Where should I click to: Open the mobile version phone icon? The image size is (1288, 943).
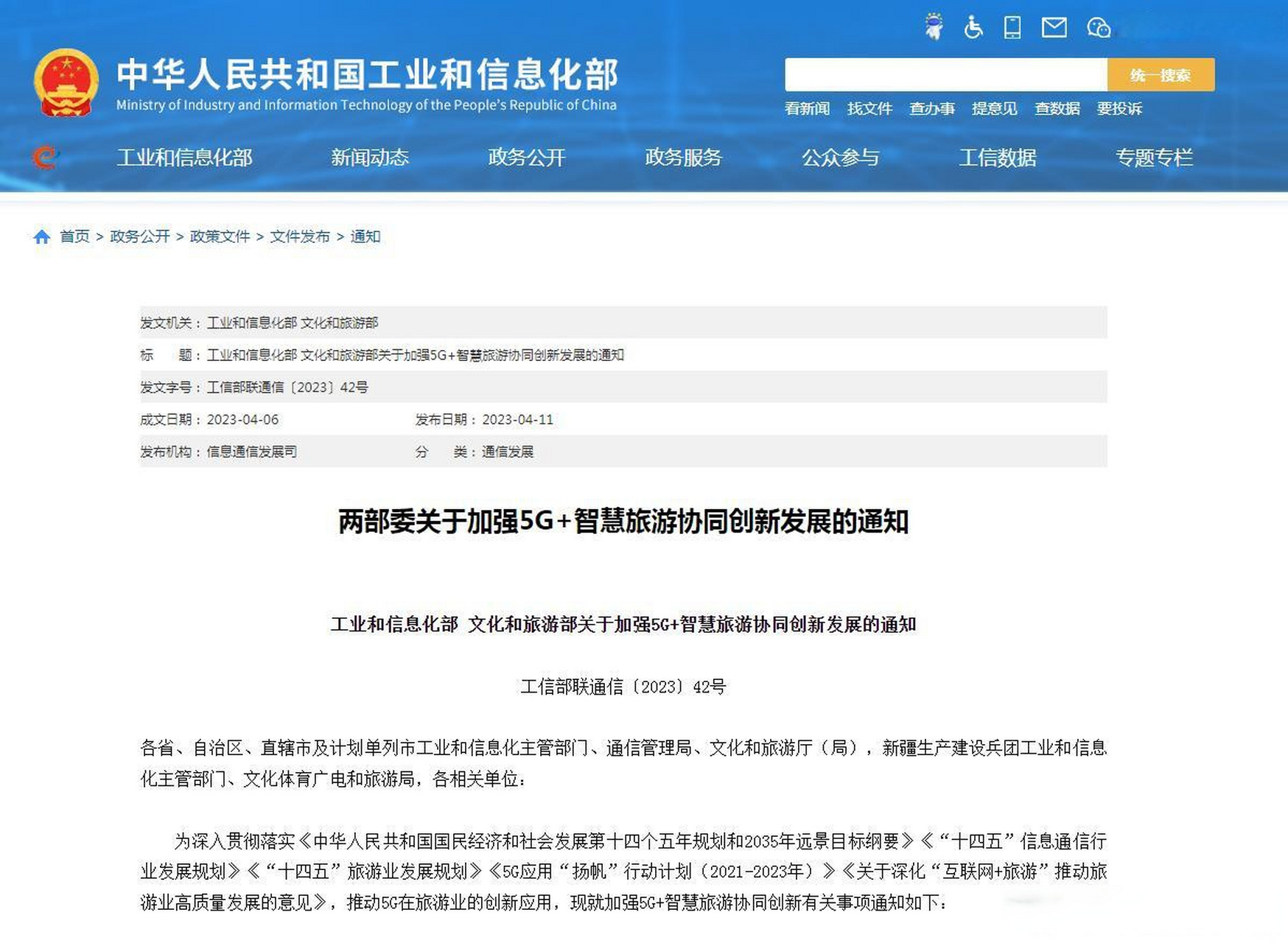click(1014, 28)
